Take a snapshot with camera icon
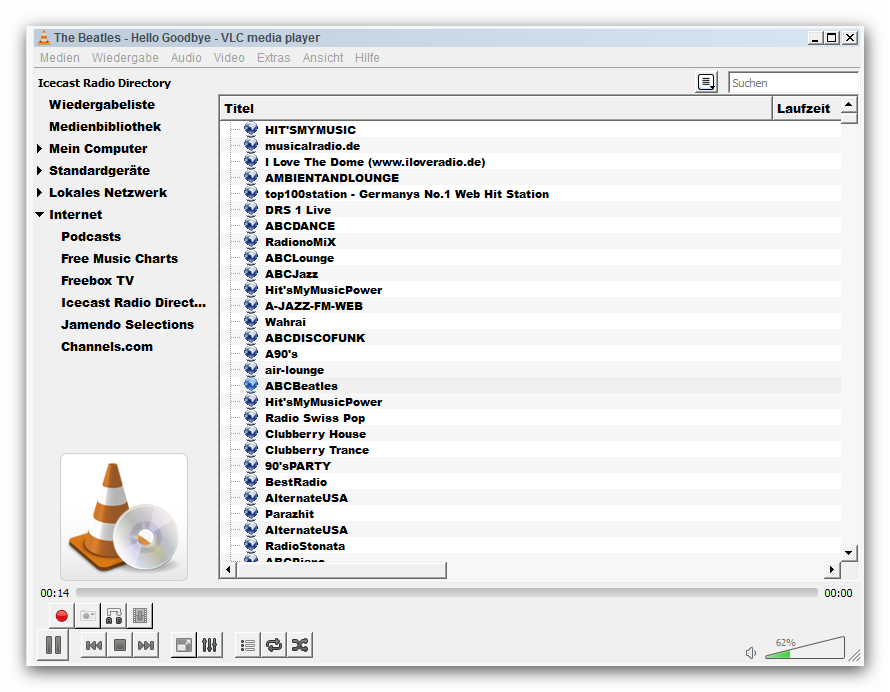 pyautogui.click(x=87, y=616)
